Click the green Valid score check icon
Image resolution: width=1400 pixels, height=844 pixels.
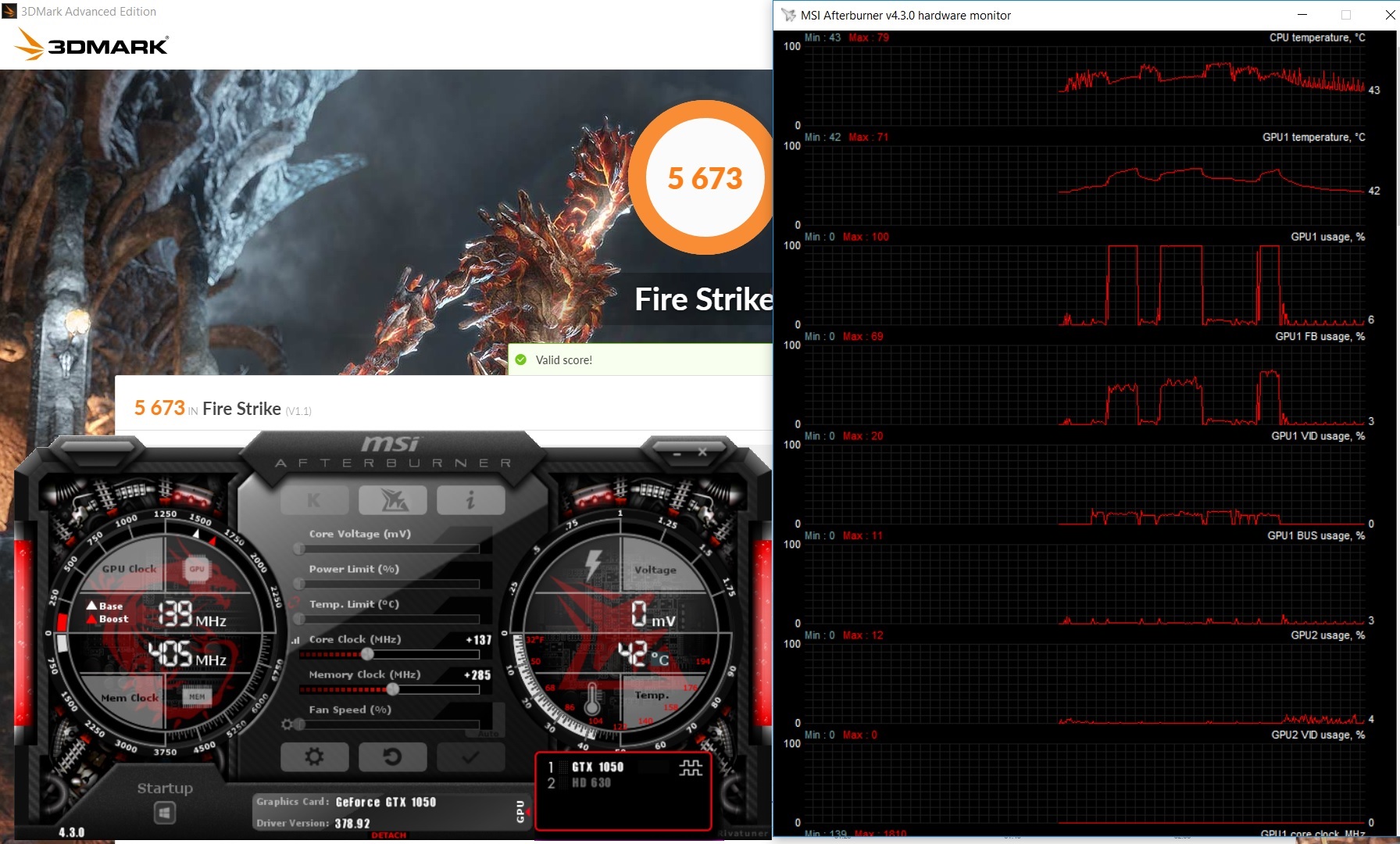coord(521,359)
